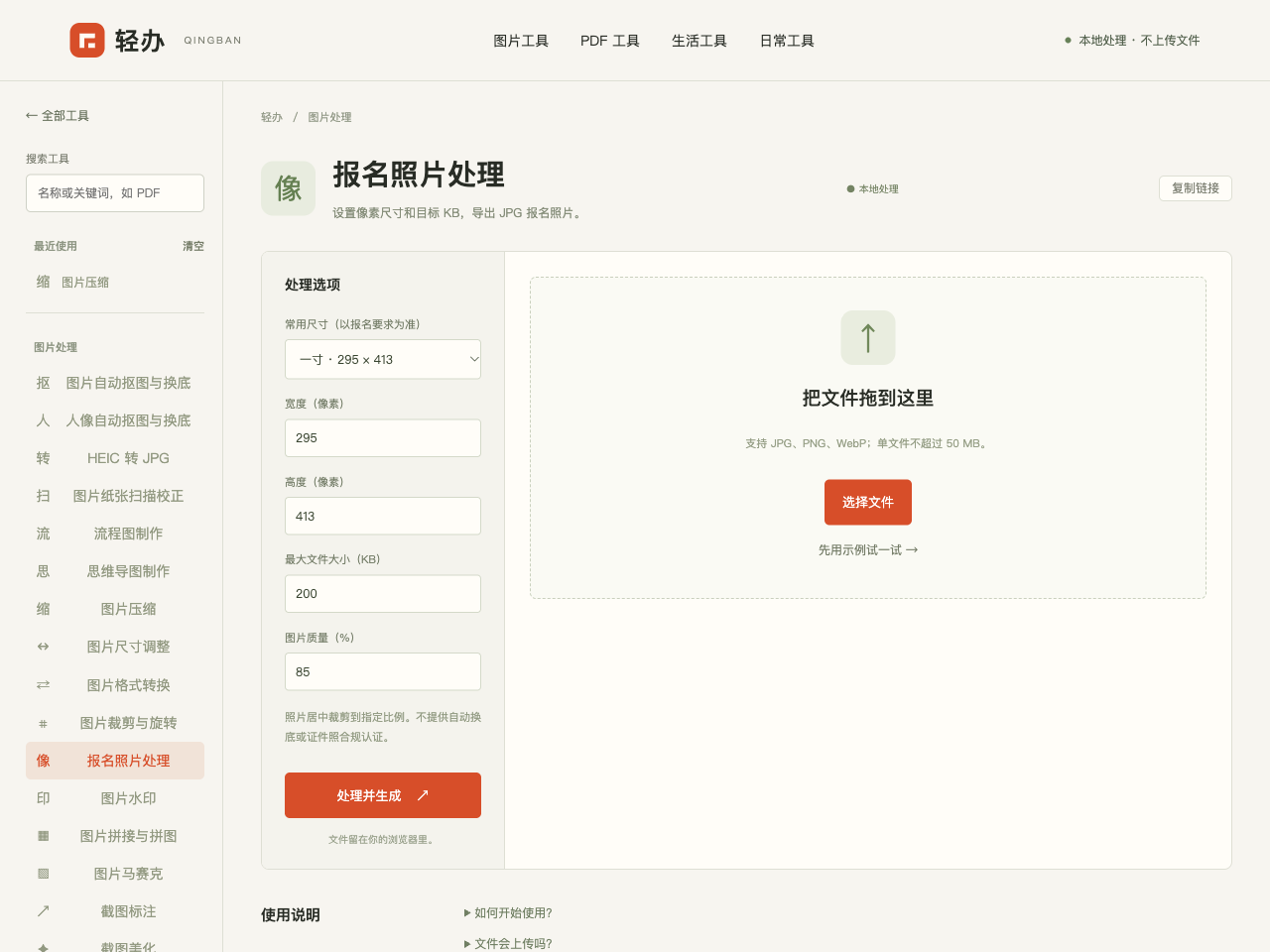Expand 文件会上传吗? question
This screenshot has width=1270, height=952.
[508, 944]
